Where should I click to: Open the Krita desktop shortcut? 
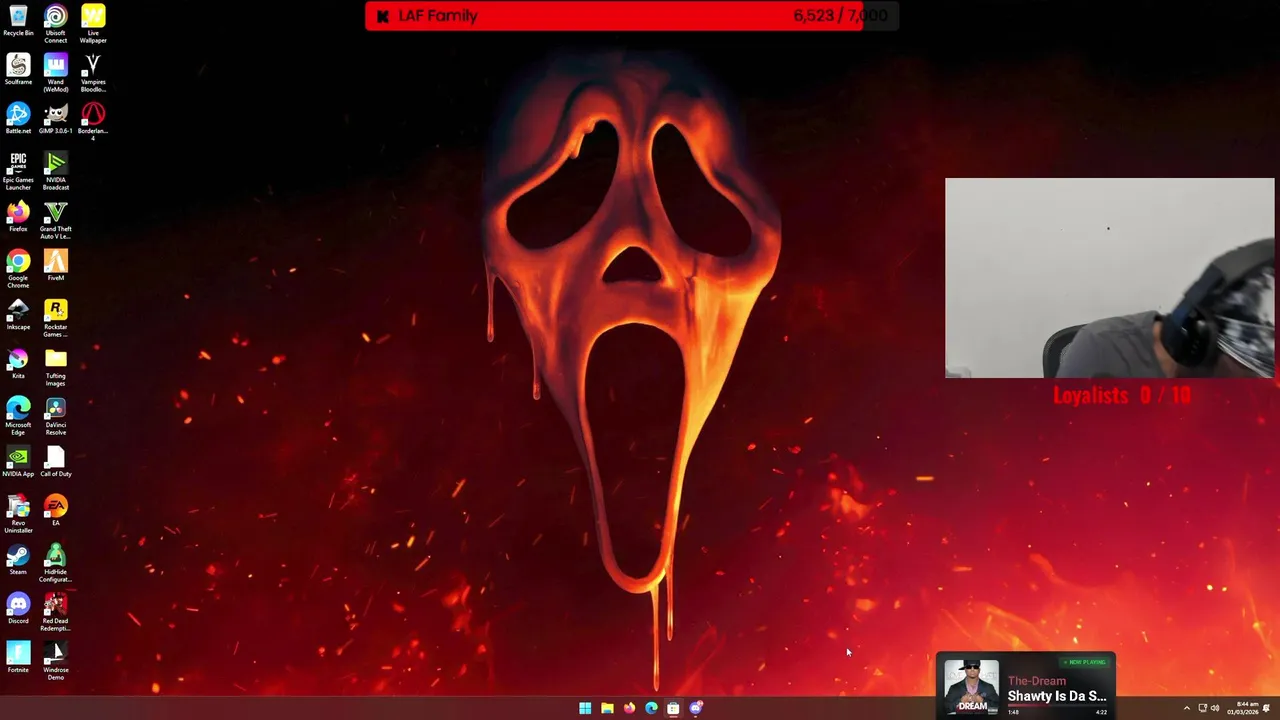[18, 363]
